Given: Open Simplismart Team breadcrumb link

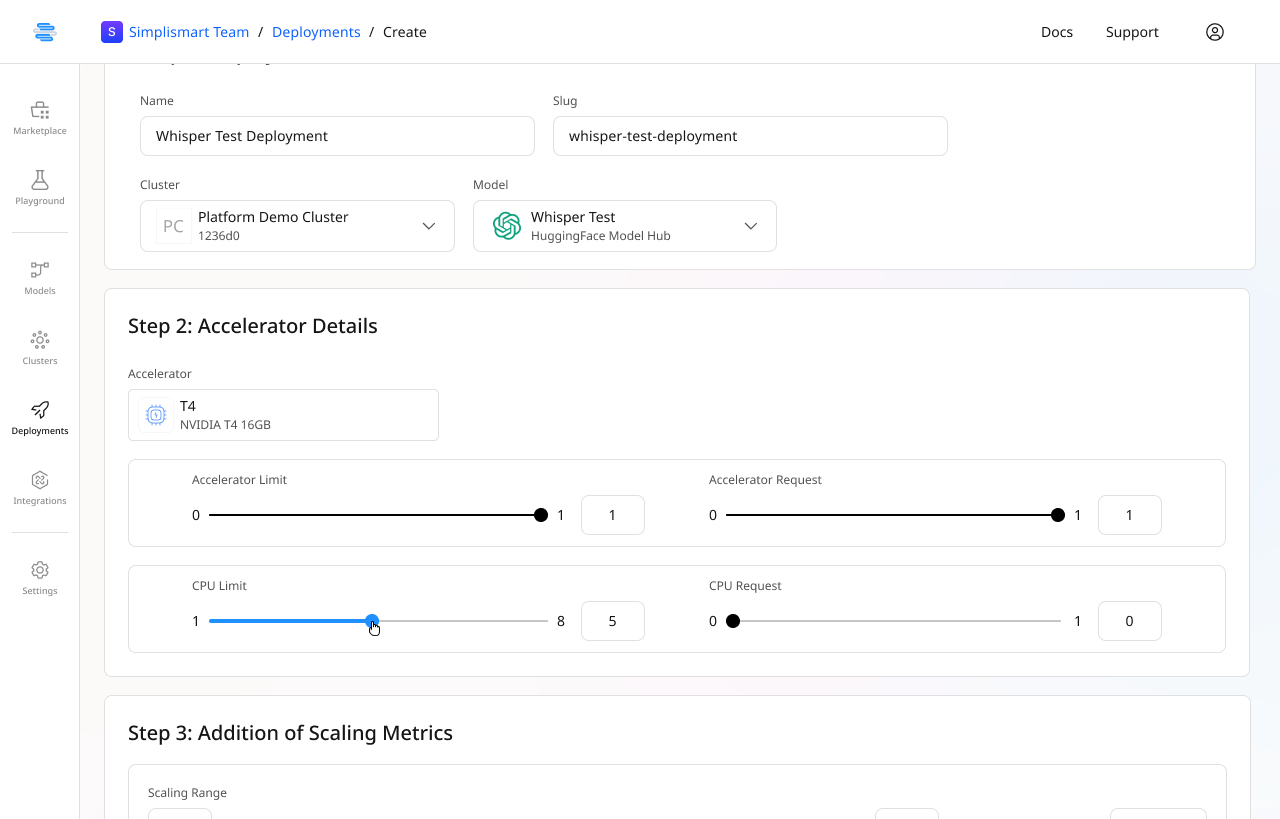Looking at the screenshot, I should click(189, 32).
